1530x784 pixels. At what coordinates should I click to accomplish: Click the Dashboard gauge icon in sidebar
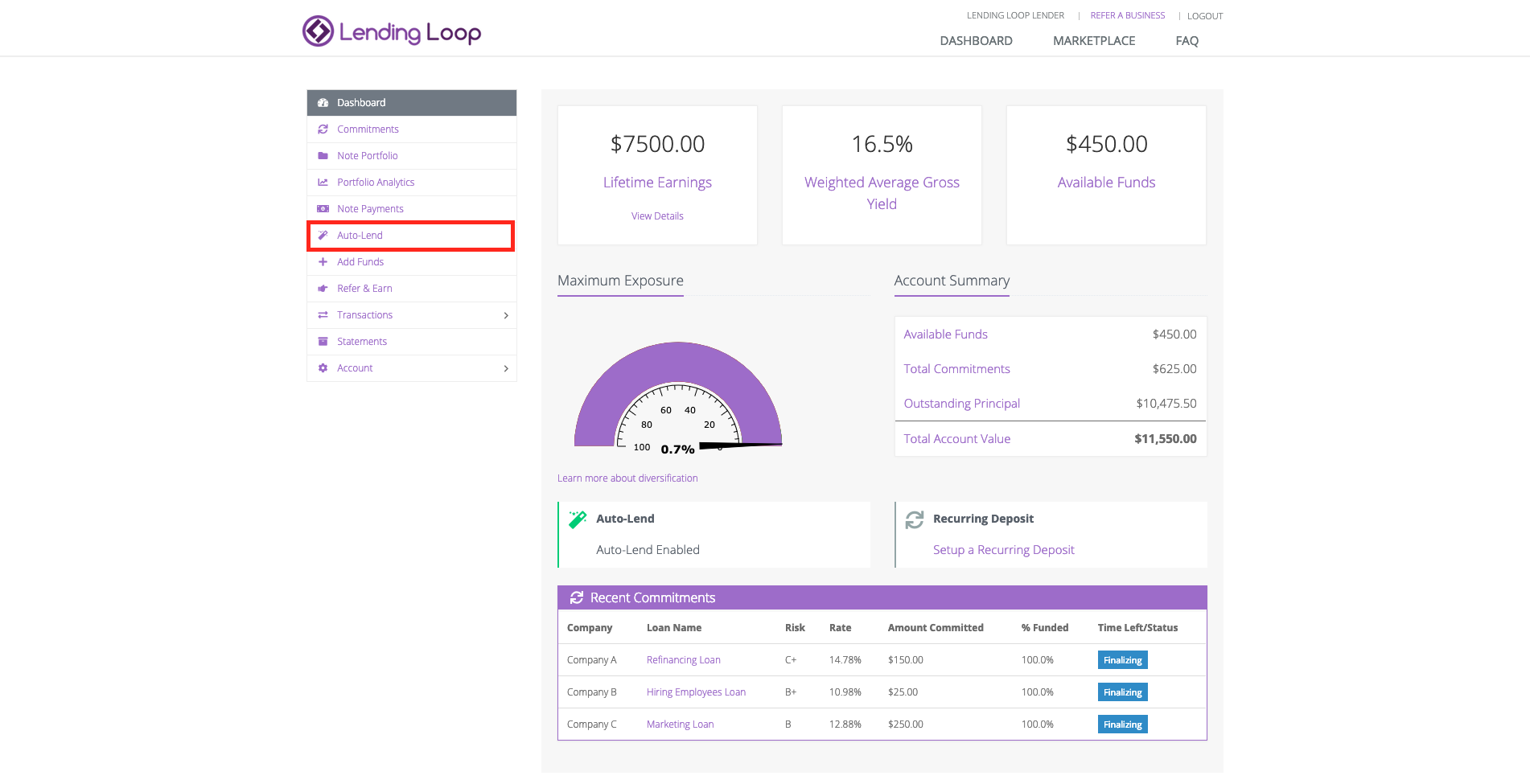pyautogui.click(x=323, y=103)
